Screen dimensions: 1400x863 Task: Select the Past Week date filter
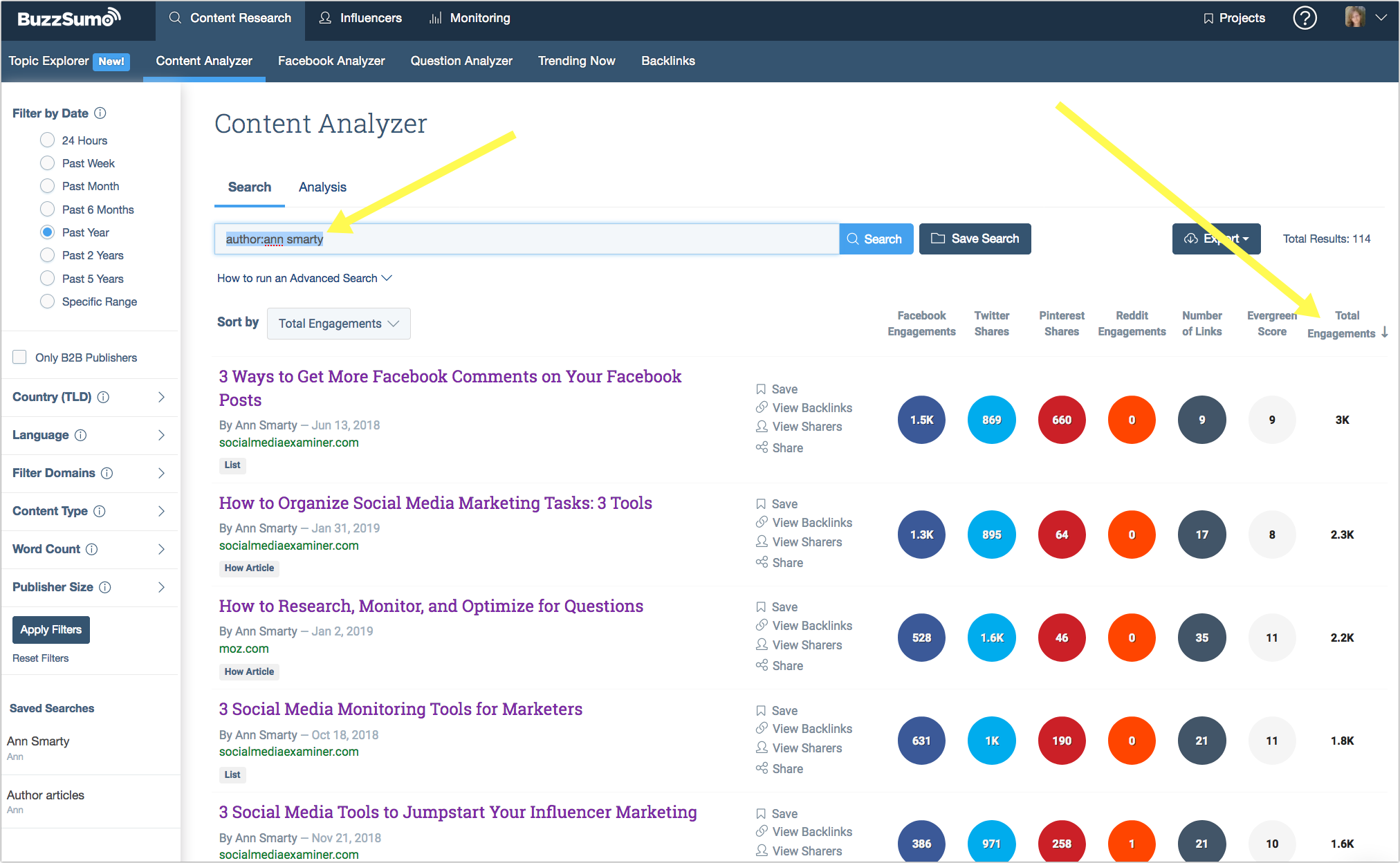[x=47, y=163]
